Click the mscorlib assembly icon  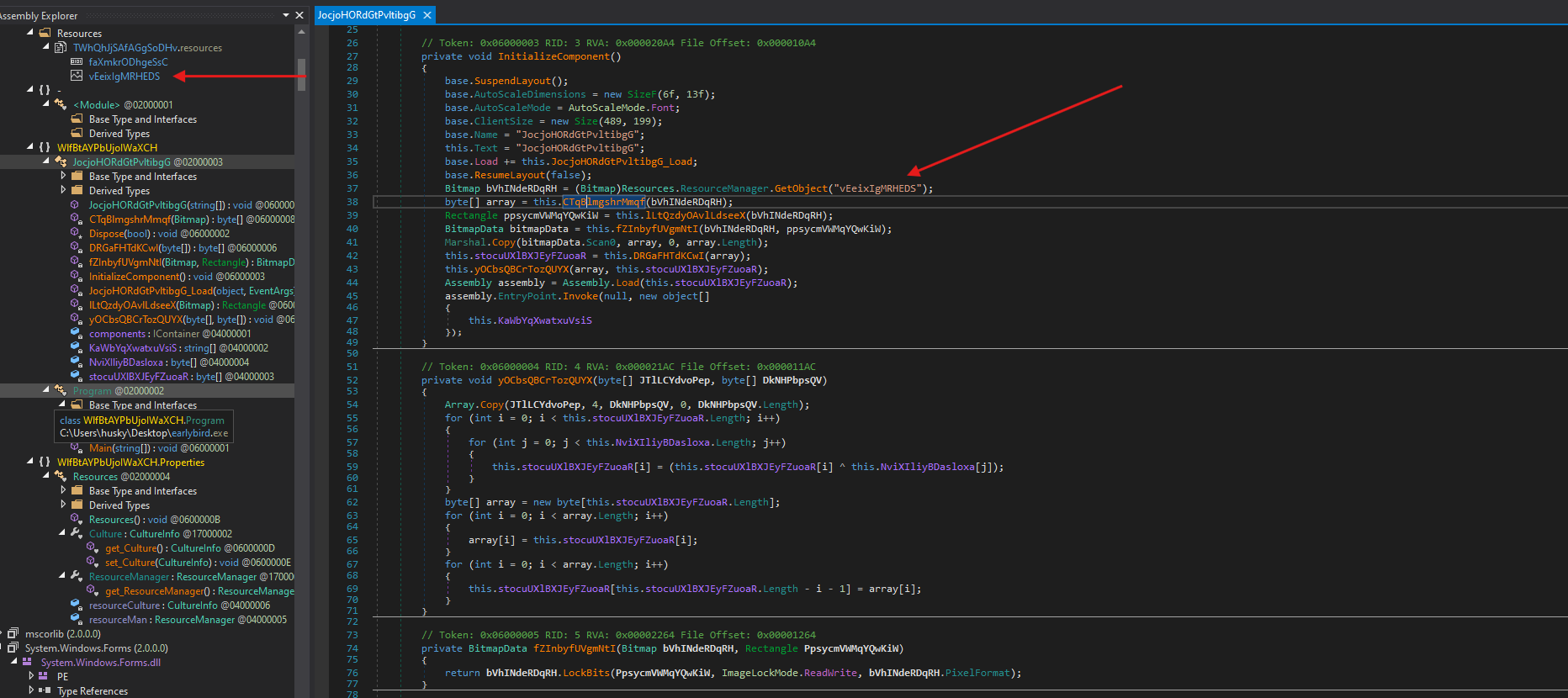click(x=13, y=633)
